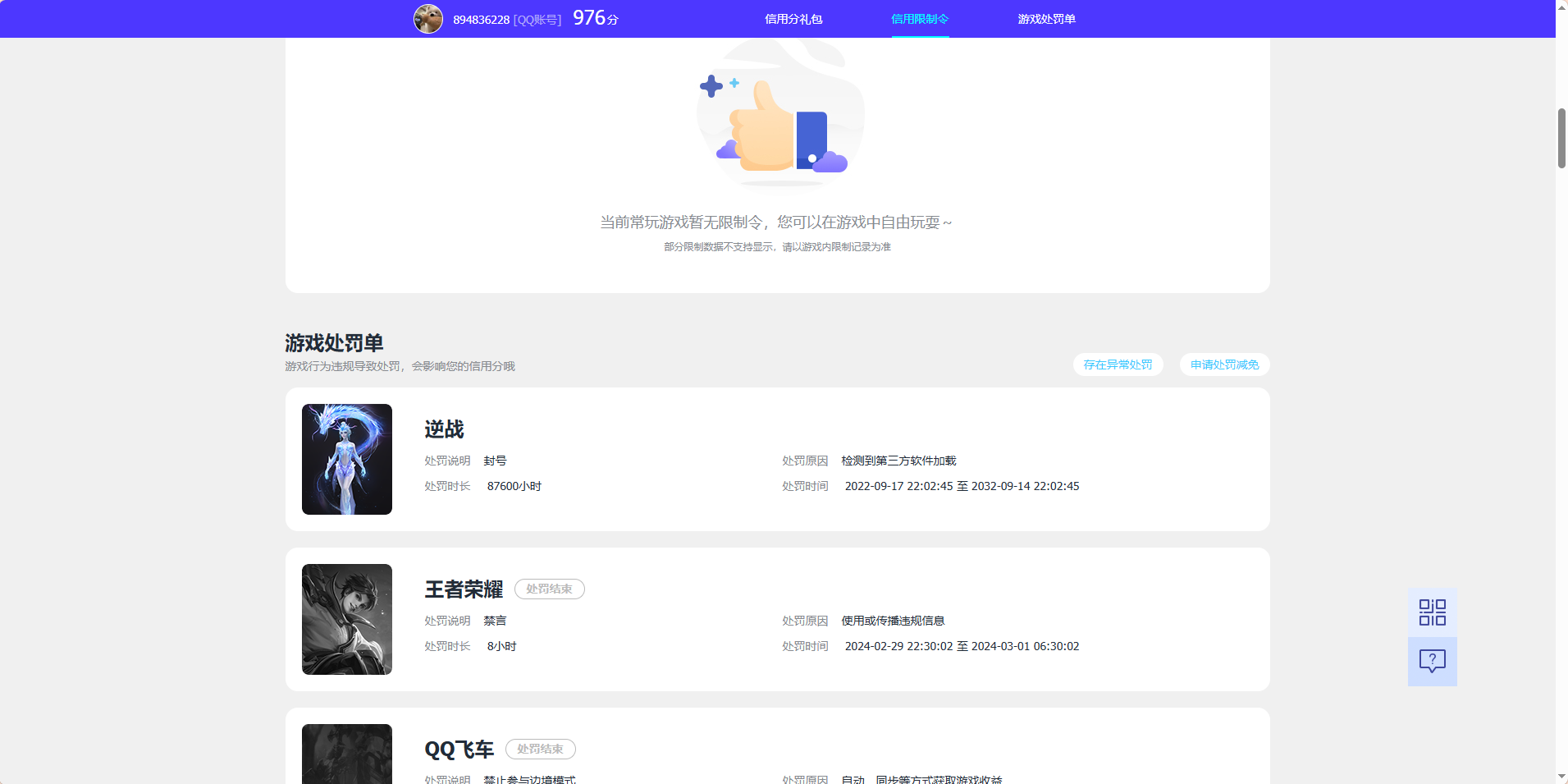This screenshot has height=784, width=1568.
Task: Click the 87600小时 penalty duration
Action: tap(514, 486)
